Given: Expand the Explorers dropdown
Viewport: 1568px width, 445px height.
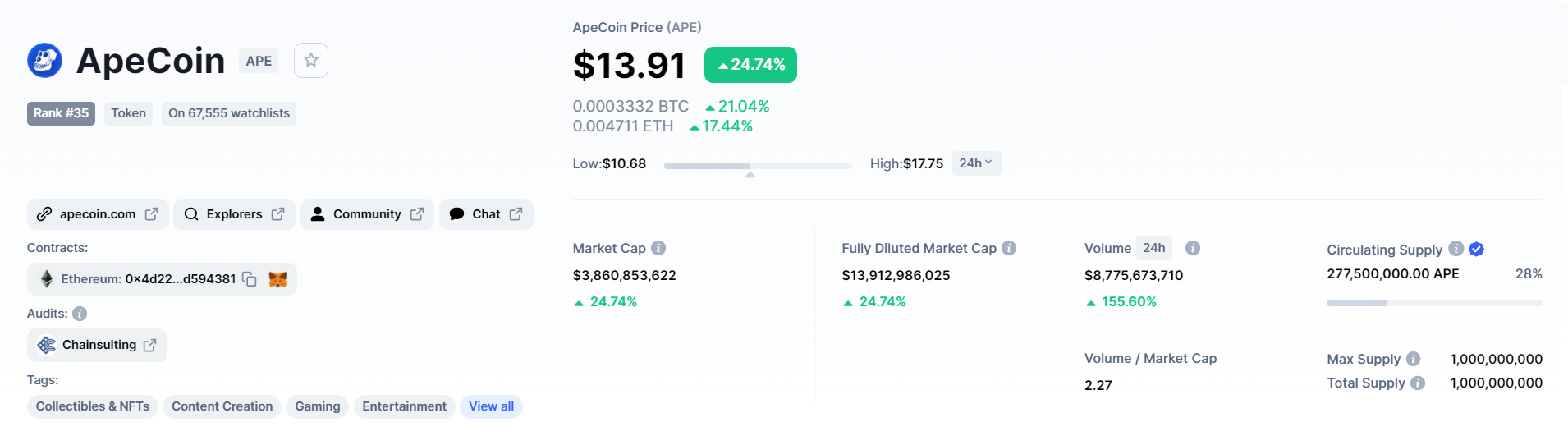Looking at the screenshot, I should point(235,214).
